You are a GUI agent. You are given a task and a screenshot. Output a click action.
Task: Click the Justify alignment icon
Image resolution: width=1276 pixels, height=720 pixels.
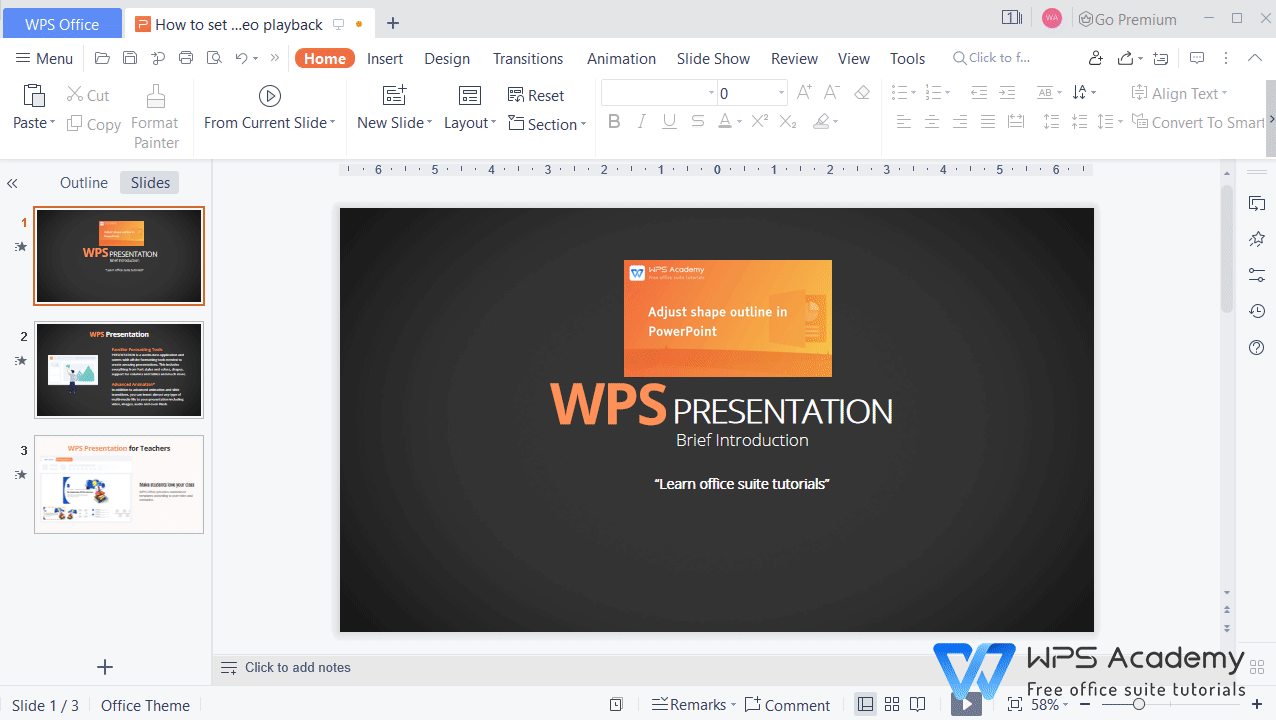tap(988, 122)
